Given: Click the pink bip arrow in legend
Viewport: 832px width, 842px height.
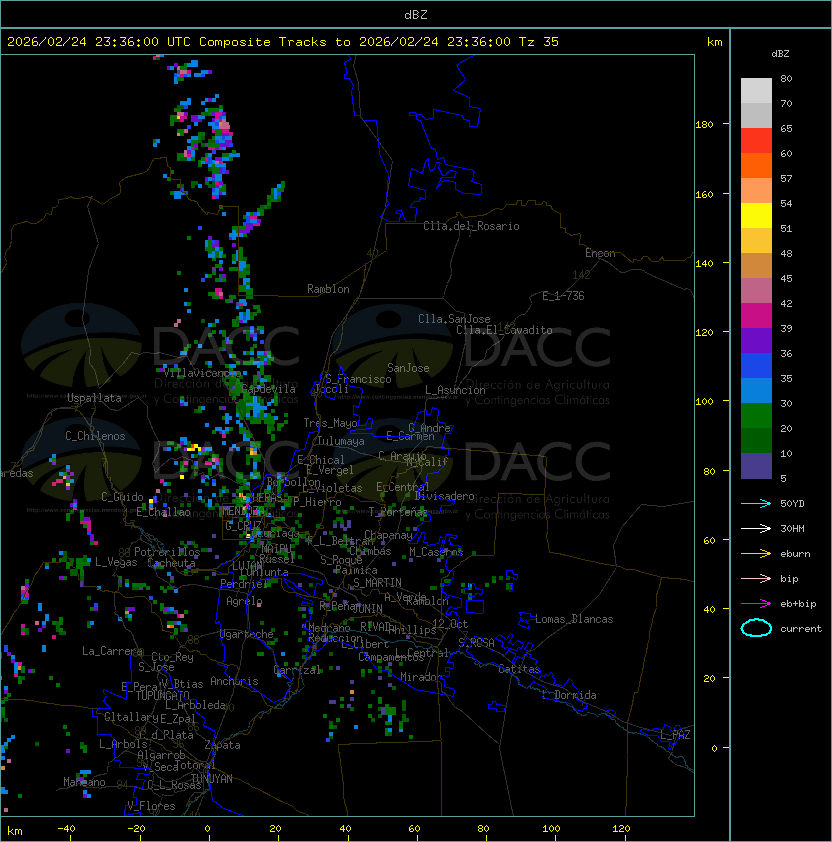Looking at the screenshot, I should pos(756,578).
